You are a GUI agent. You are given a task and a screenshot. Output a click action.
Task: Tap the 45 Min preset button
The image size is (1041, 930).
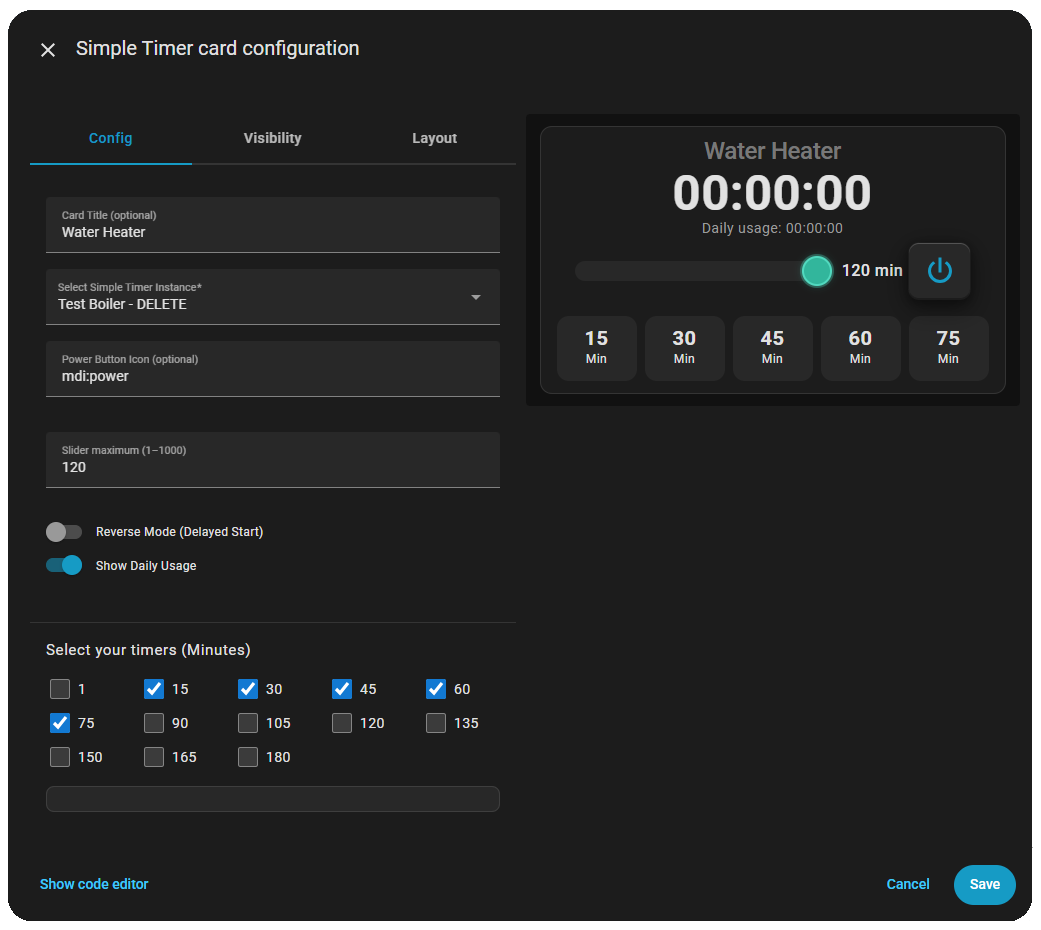(x=772, y=348)
